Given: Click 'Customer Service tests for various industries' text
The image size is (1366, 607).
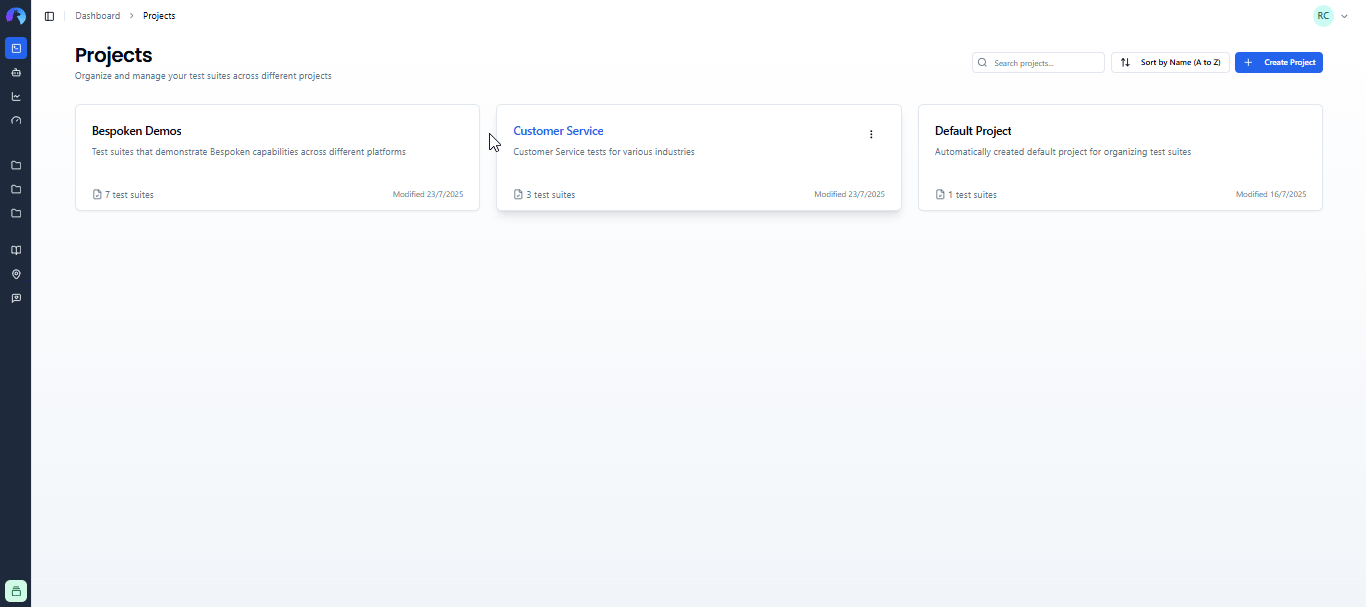Looking at the screenshot, I should 604,152.
